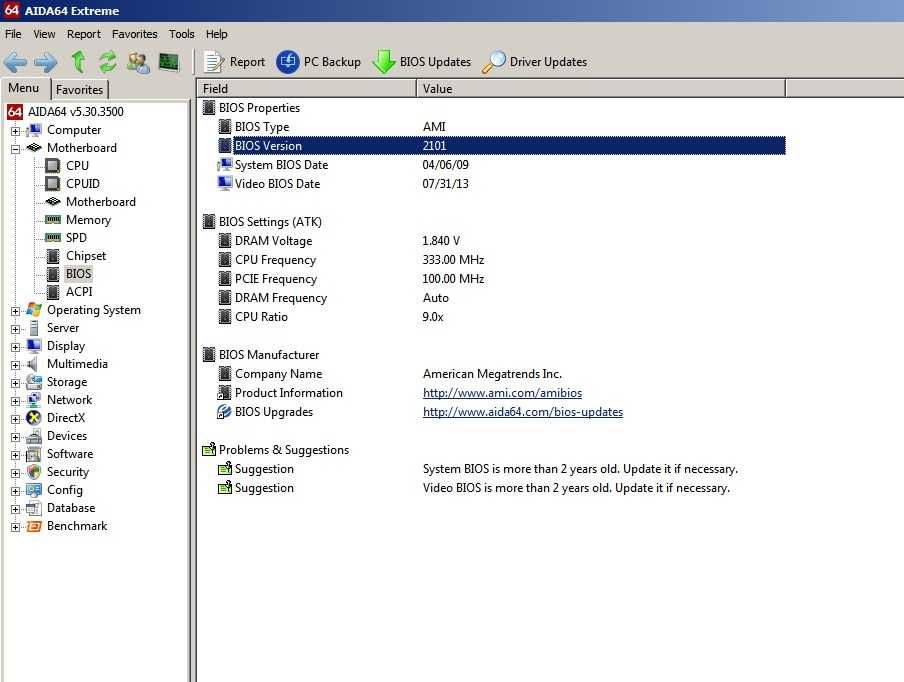
Task: Click the Report toolbar button
Action: (234, 62)
